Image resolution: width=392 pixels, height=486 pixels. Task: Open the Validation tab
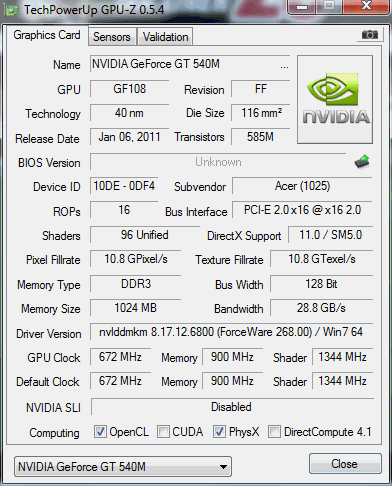(165, 37)
